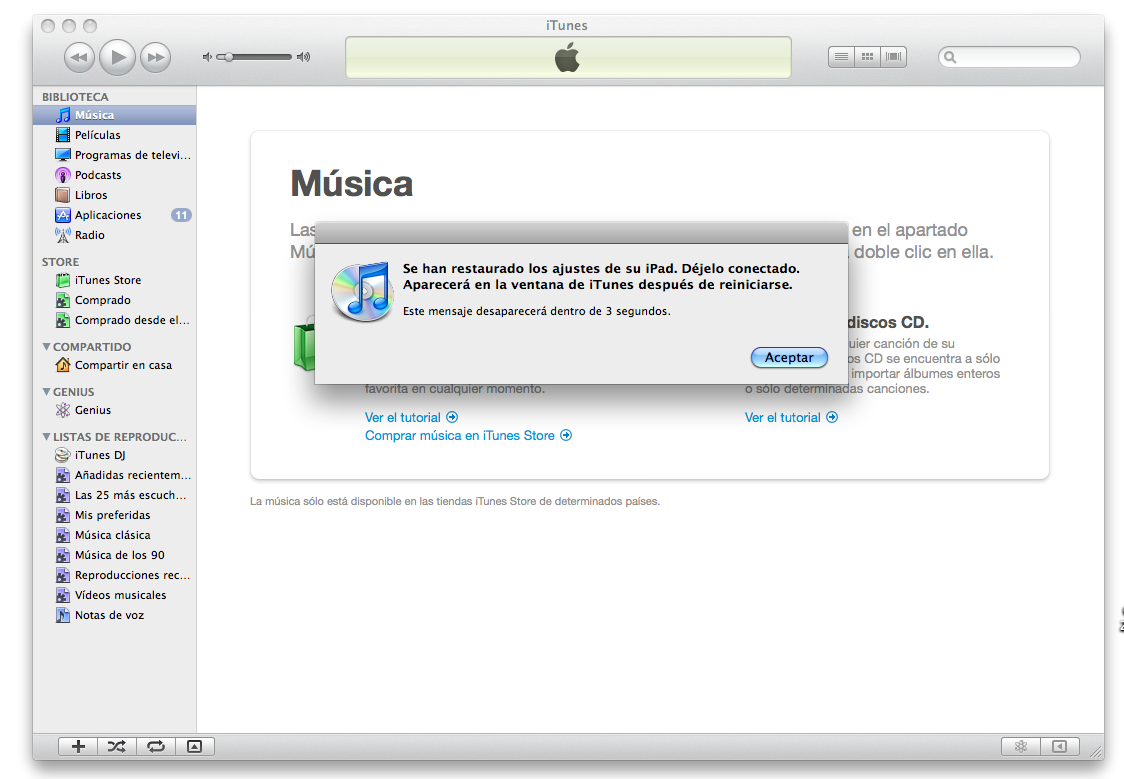Switch to Cover Flow view
The image size is (1124, 779).
(893, 57)
